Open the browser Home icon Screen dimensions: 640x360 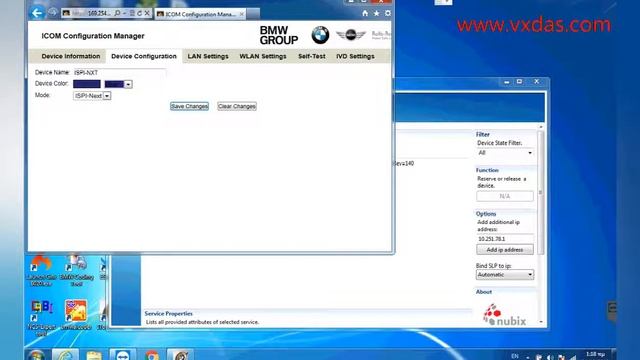(365, 13)
